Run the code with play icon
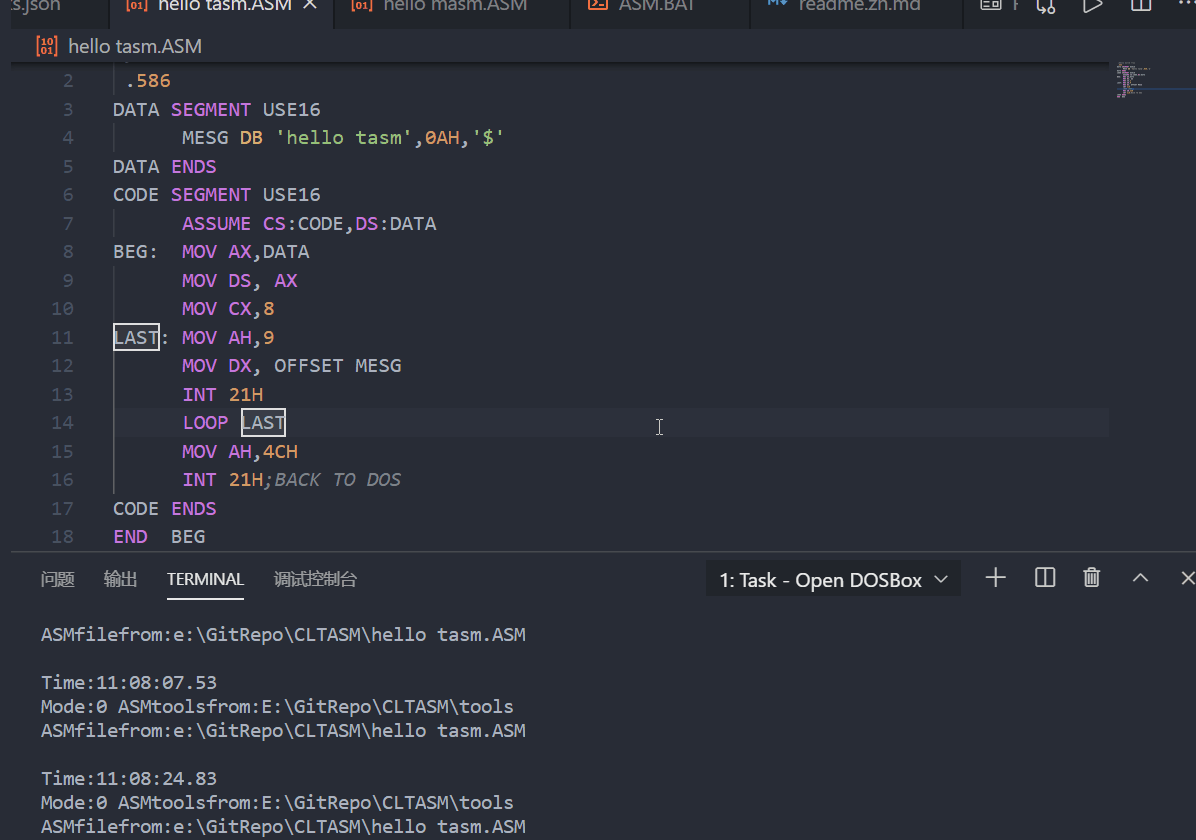The image size is (1196, 840). pos(1093,6)
